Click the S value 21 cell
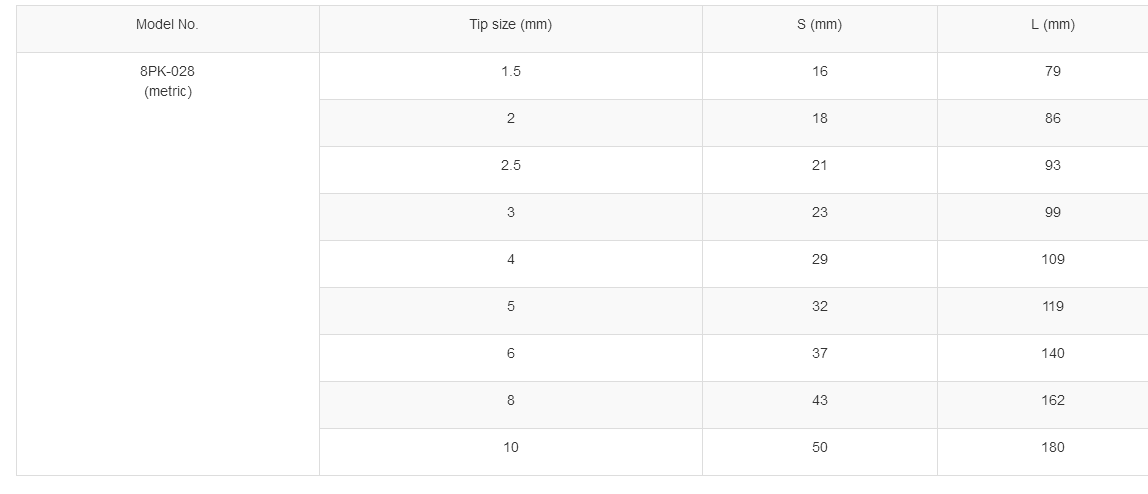The image size is (1148, 494). coord(819,166)
